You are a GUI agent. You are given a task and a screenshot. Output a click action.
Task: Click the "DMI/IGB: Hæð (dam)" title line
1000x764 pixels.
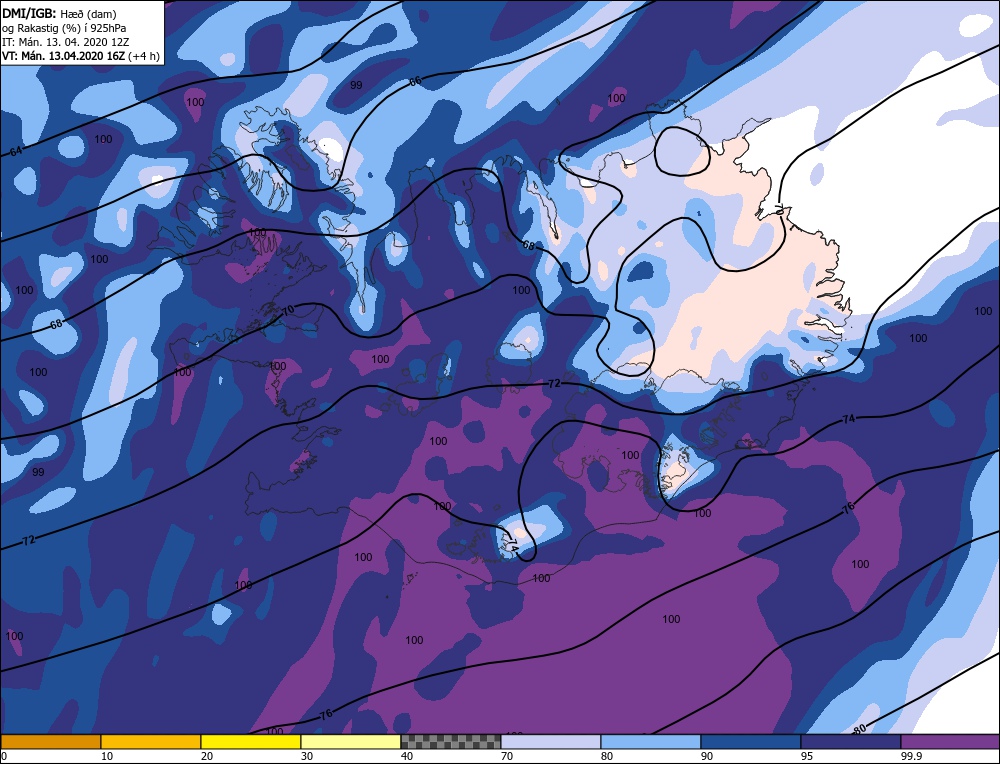pyautogui.click(x=59, y=13)
